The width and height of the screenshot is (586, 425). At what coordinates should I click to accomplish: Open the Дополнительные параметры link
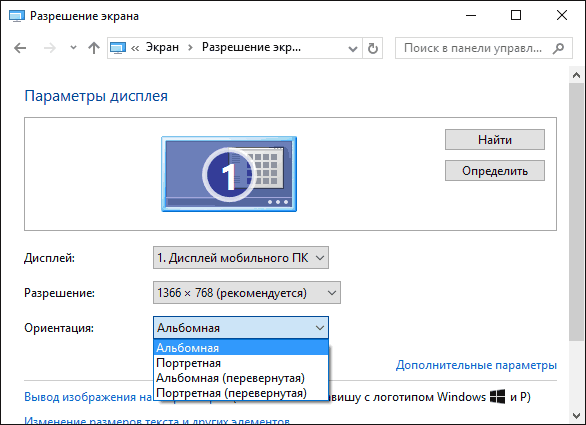click(x=476, y=364)
